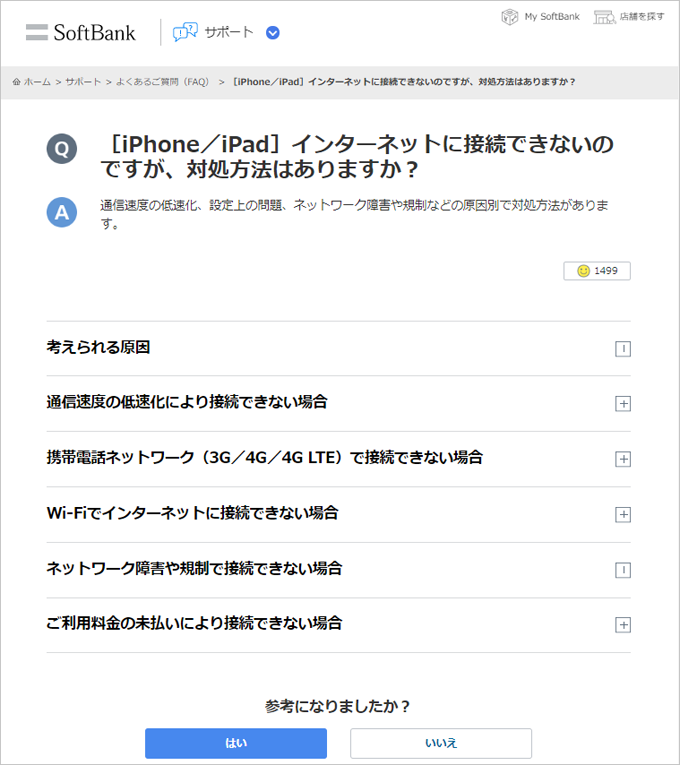Viewport: 680px width, 765px height.
Task: Open the blue support dropdown arrow
Action: click(x=273, y=32)
